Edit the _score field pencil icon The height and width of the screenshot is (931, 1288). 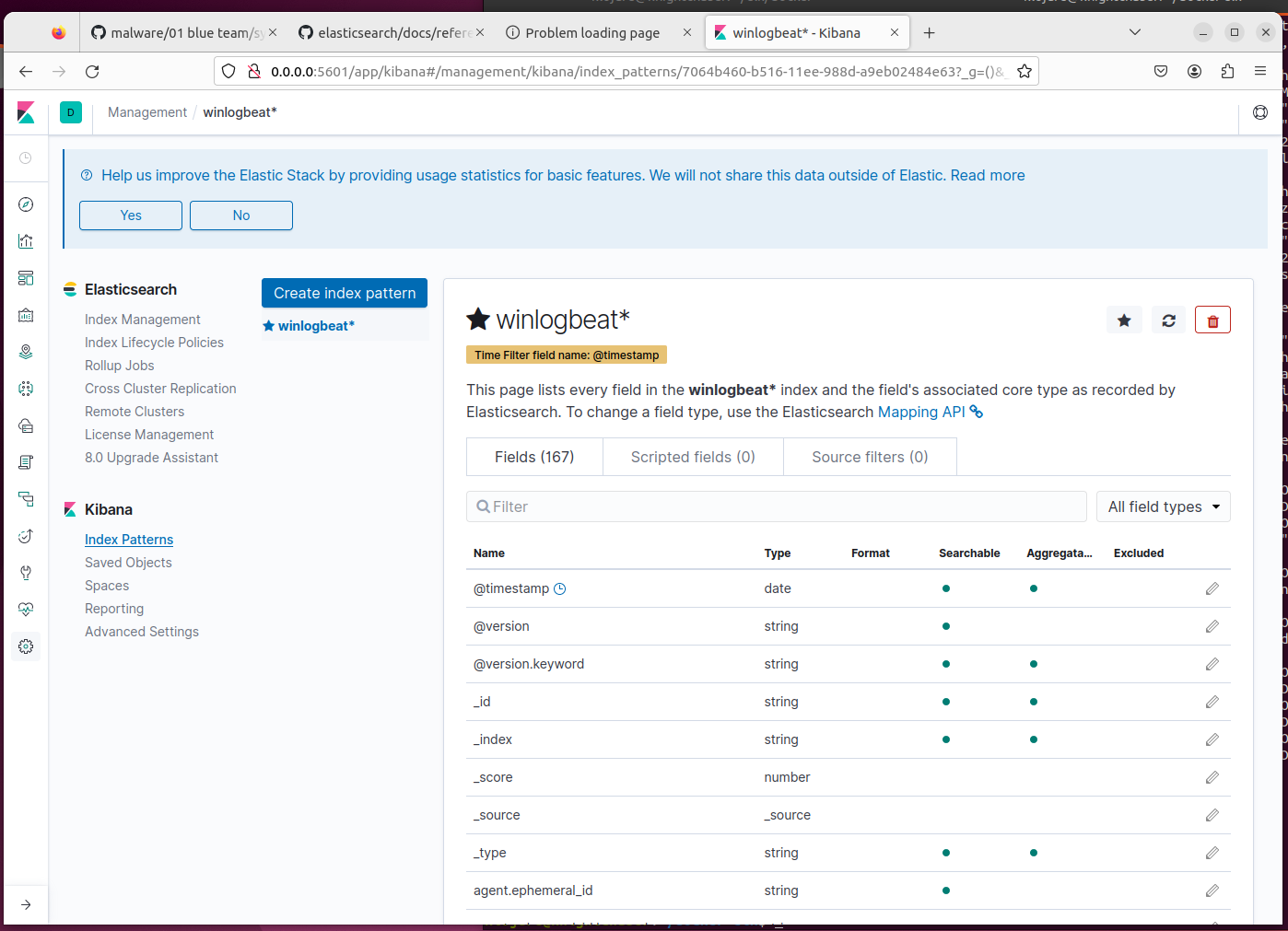1212,777
